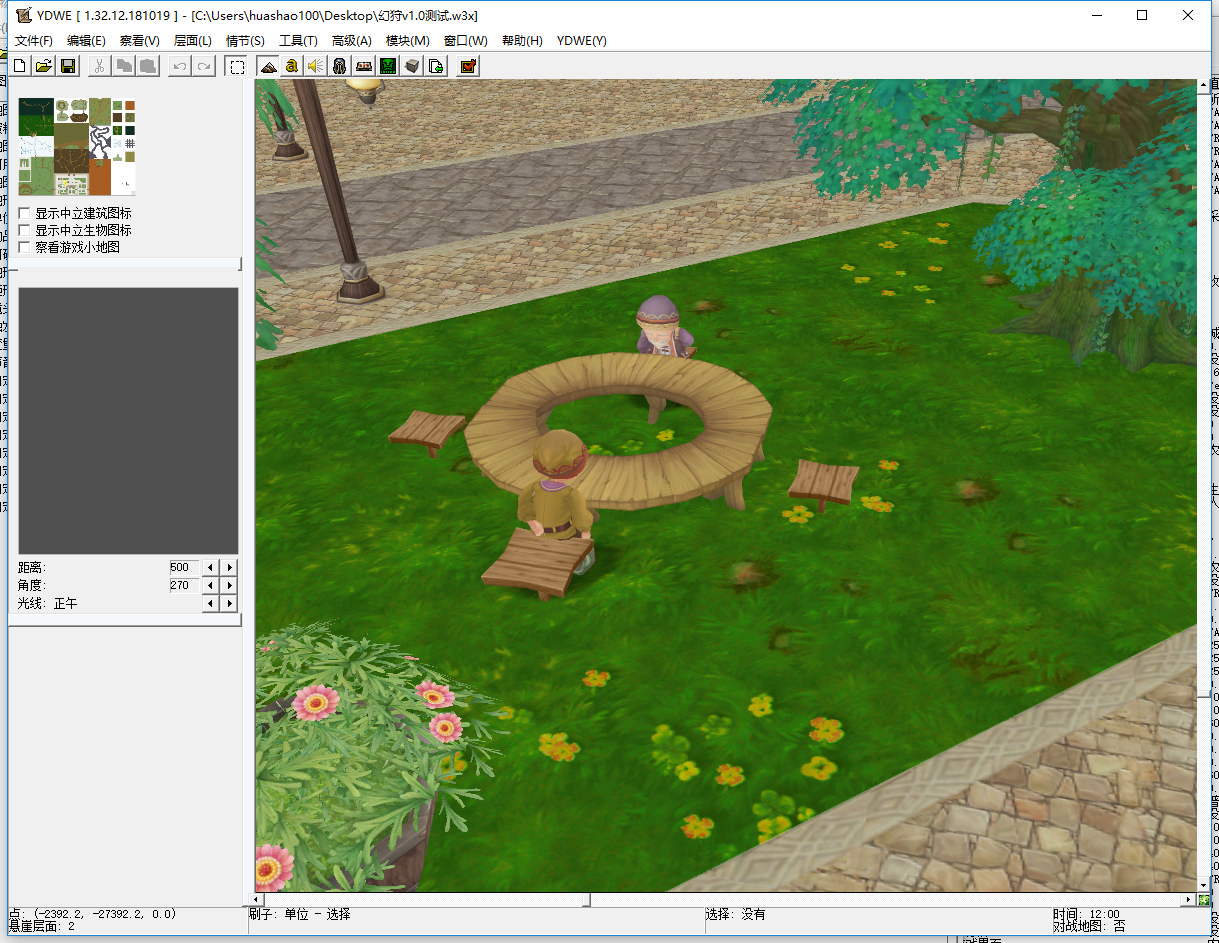Viewport: 1219px width, 943px height.
Task: Open the AI editor green face icon
Action: pos(387,66)
